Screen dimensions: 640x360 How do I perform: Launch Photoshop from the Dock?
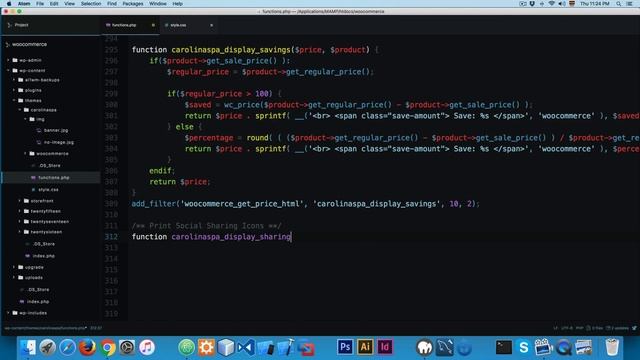point(345,347)
